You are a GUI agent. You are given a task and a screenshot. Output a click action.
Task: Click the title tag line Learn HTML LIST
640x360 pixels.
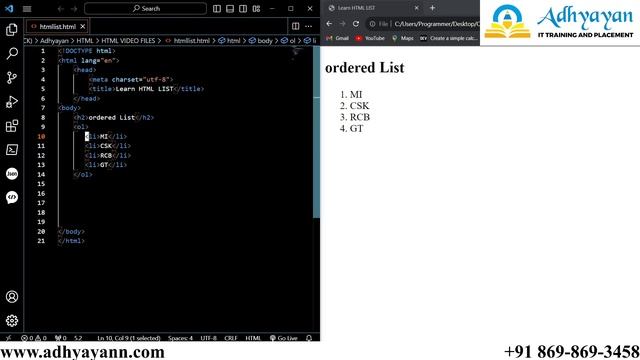146,89
